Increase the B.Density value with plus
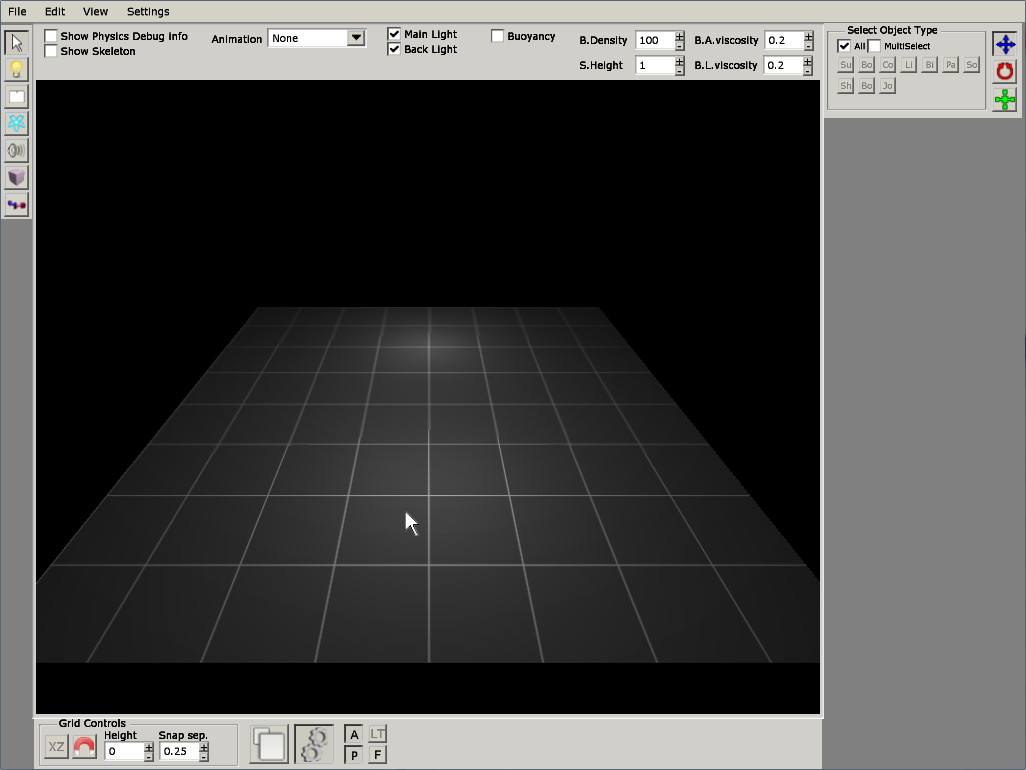Image resolution: width=1026 pixels, height=770 pixels. click(x=680, y=36)
